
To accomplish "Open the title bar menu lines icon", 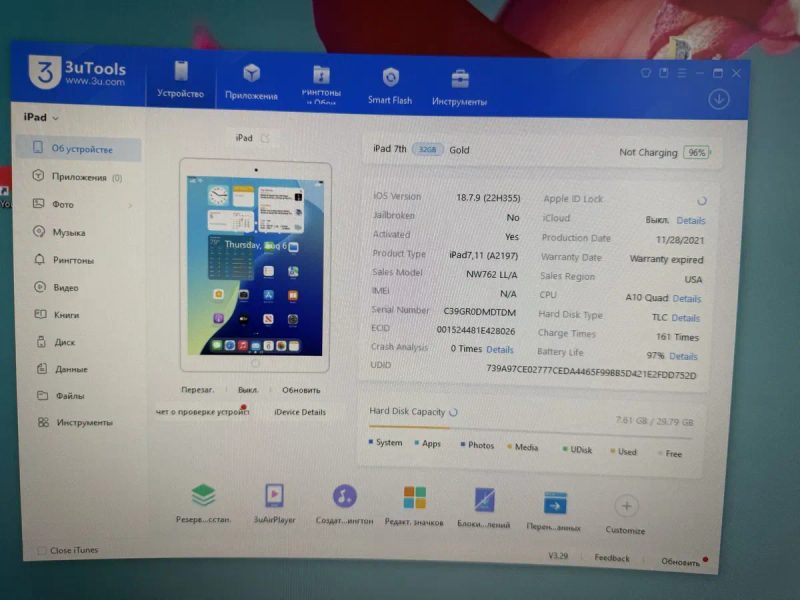I will point(682,73).
